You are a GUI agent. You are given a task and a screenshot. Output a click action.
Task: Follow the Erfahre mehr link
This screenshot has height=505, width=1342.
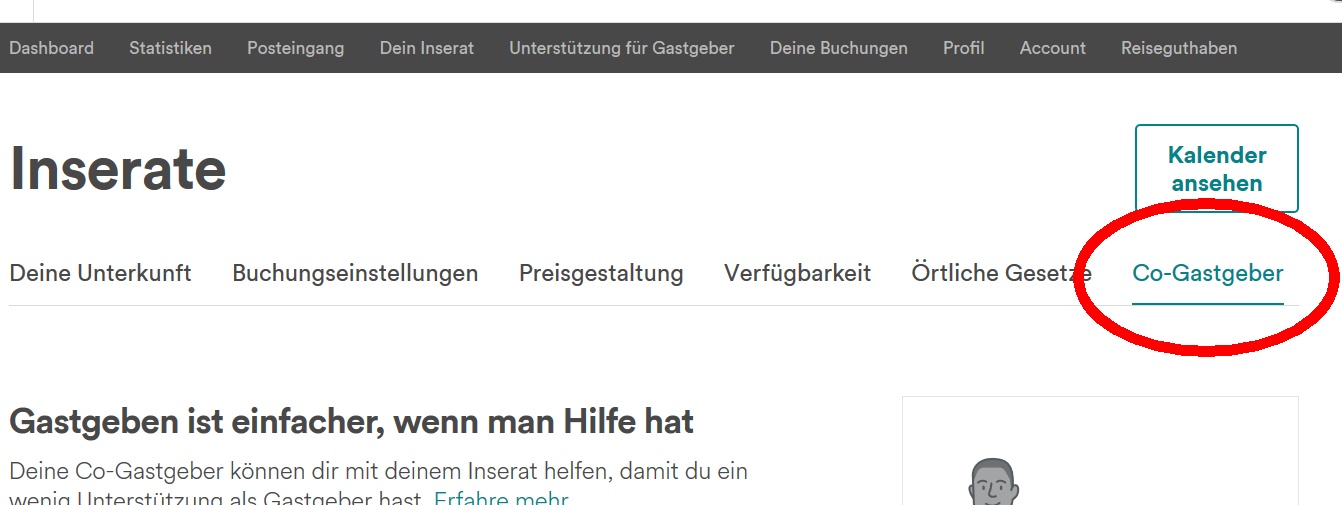501,497
